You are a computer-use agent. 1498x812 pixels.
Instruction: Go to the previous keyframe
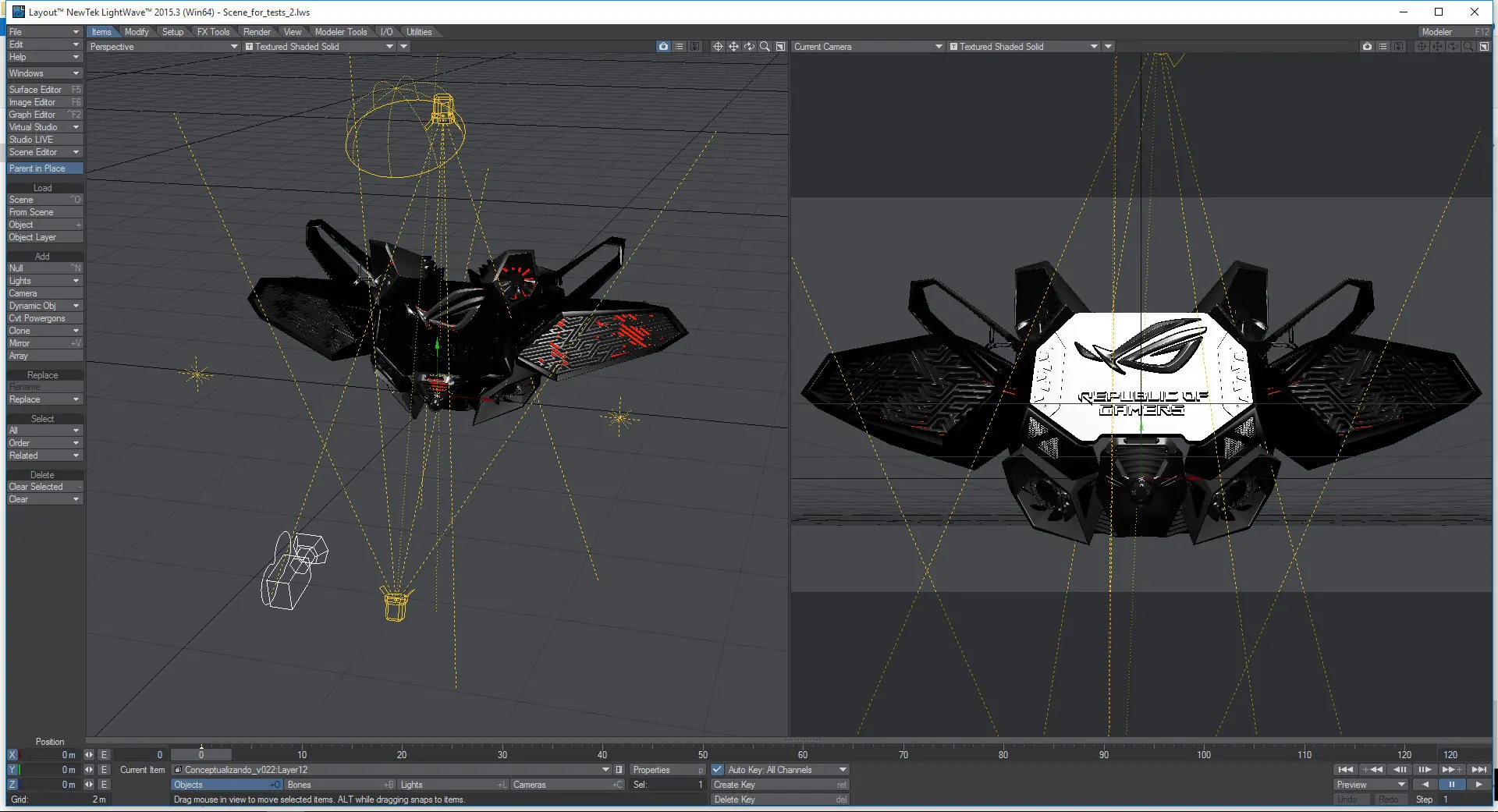(x=1372, y=770)
